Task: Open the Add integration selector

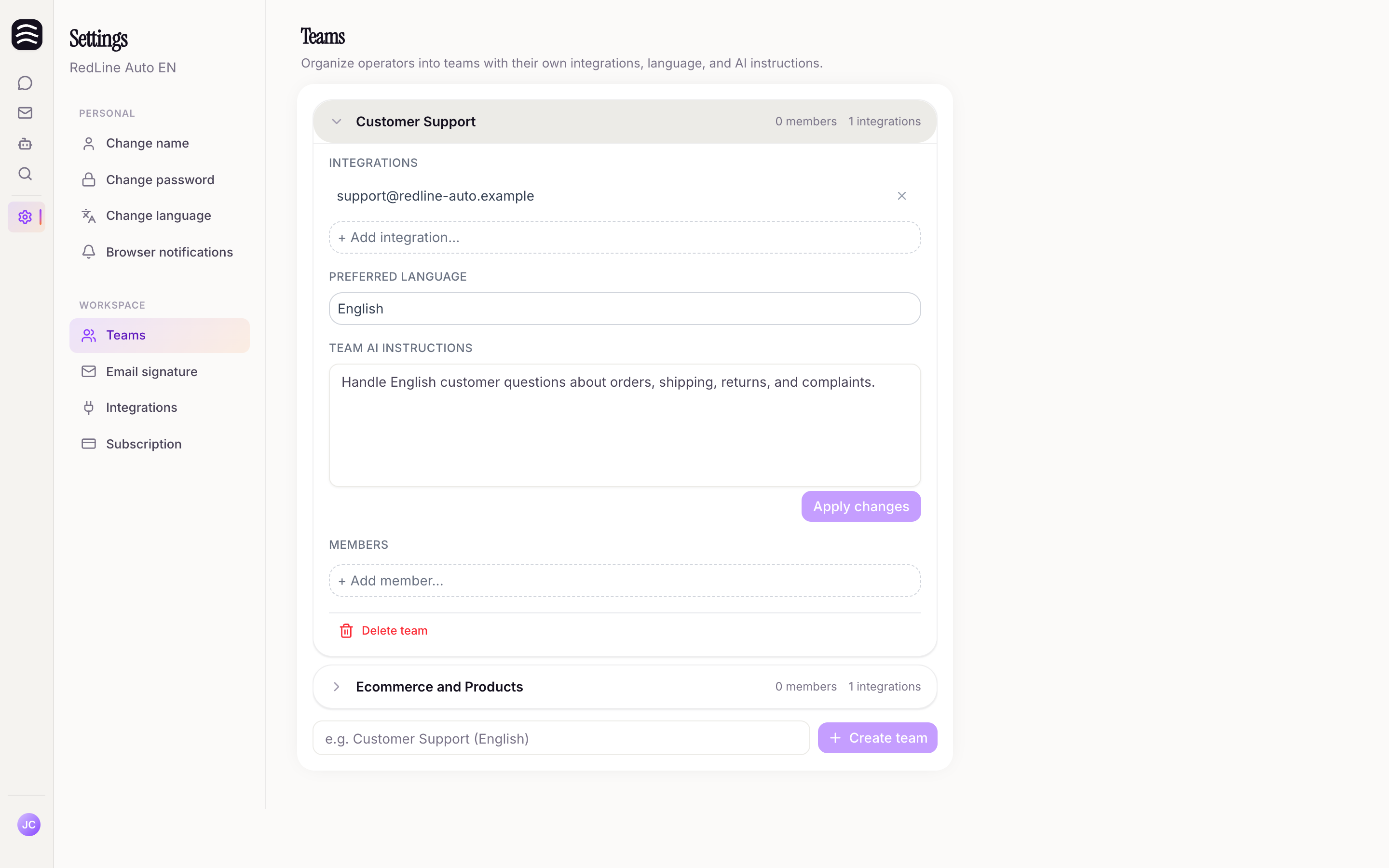Action: click(625, 238)
